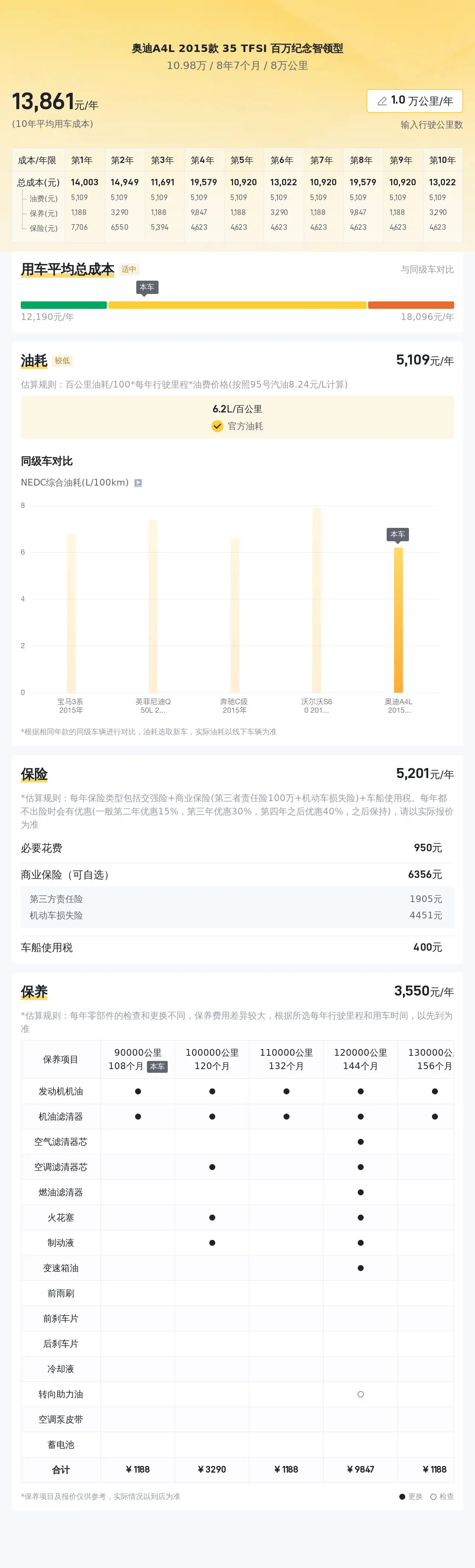Image resolution: width=475 pixels, height=1568 pixels.
Task: Click the green segment of the cost bar
Action: [x=64, y=305]
